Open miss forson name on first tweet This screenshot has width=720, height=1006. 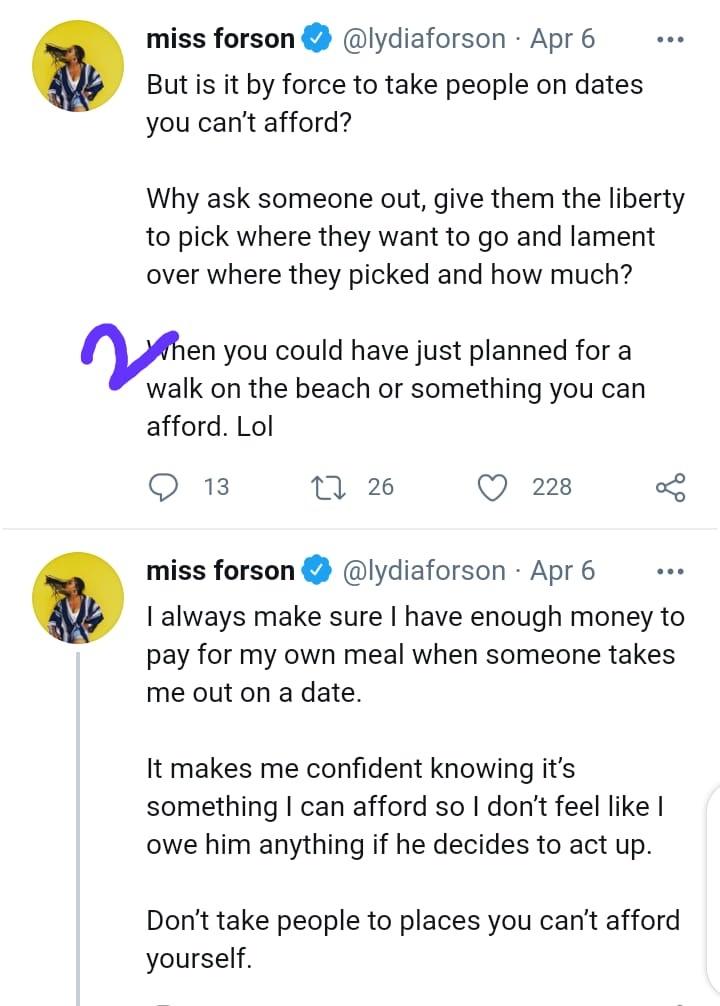[220, 40]
